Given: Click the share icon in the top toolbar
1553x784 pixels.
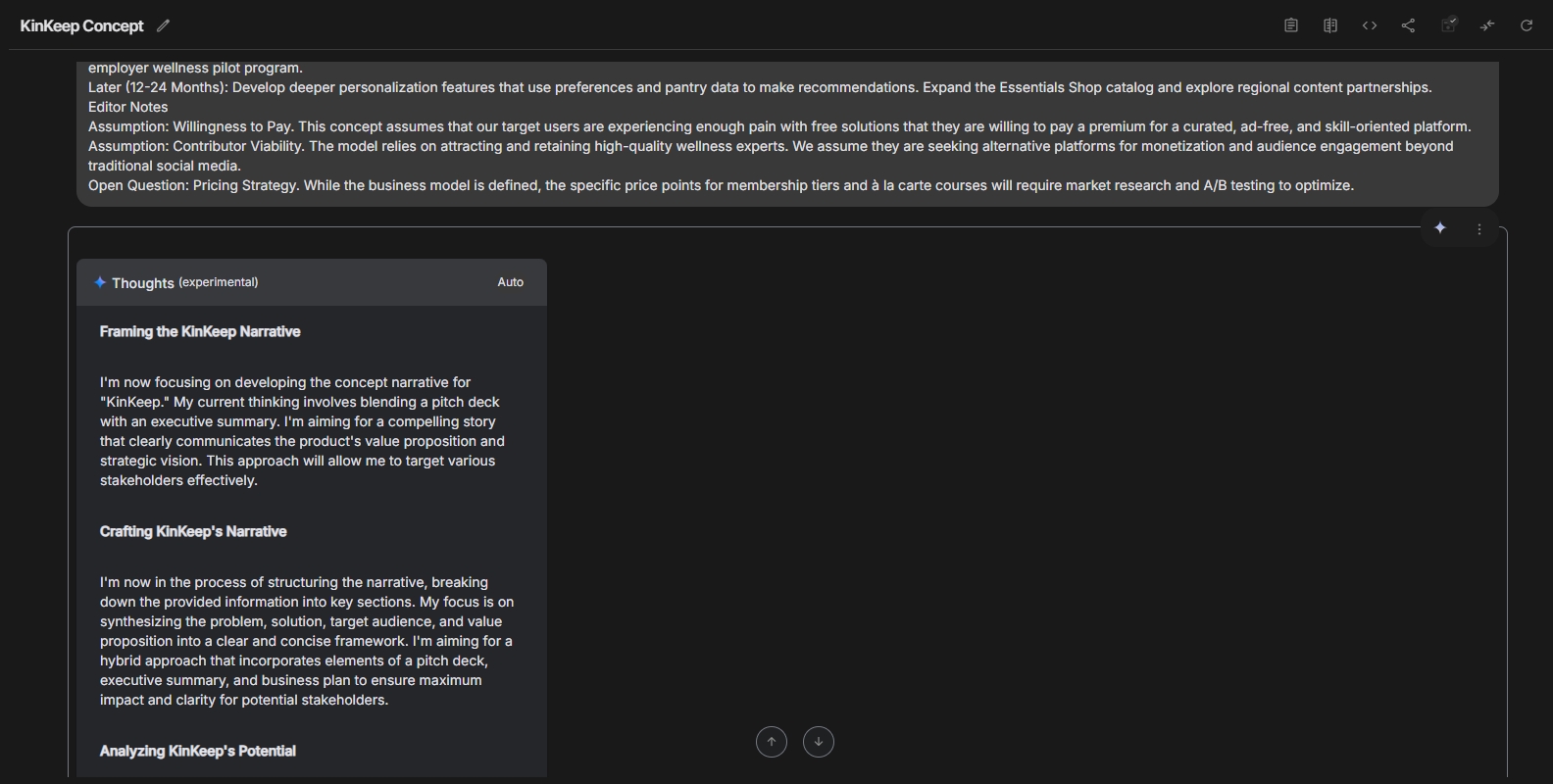Looking at the screenshot, I should pyautogui.click(x=1409, y=25).
